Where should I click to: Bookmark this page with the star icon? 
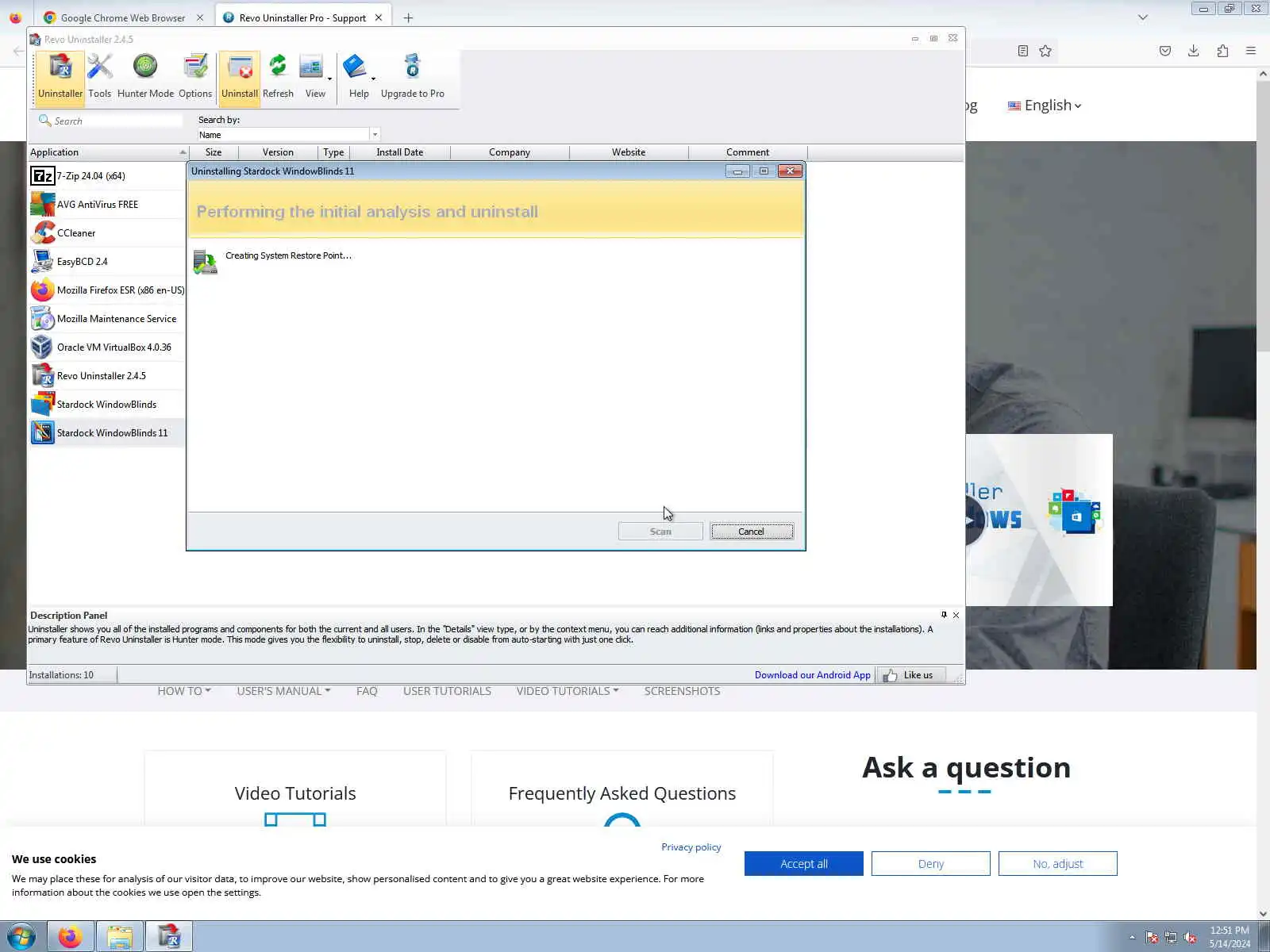coord(1045,51)
